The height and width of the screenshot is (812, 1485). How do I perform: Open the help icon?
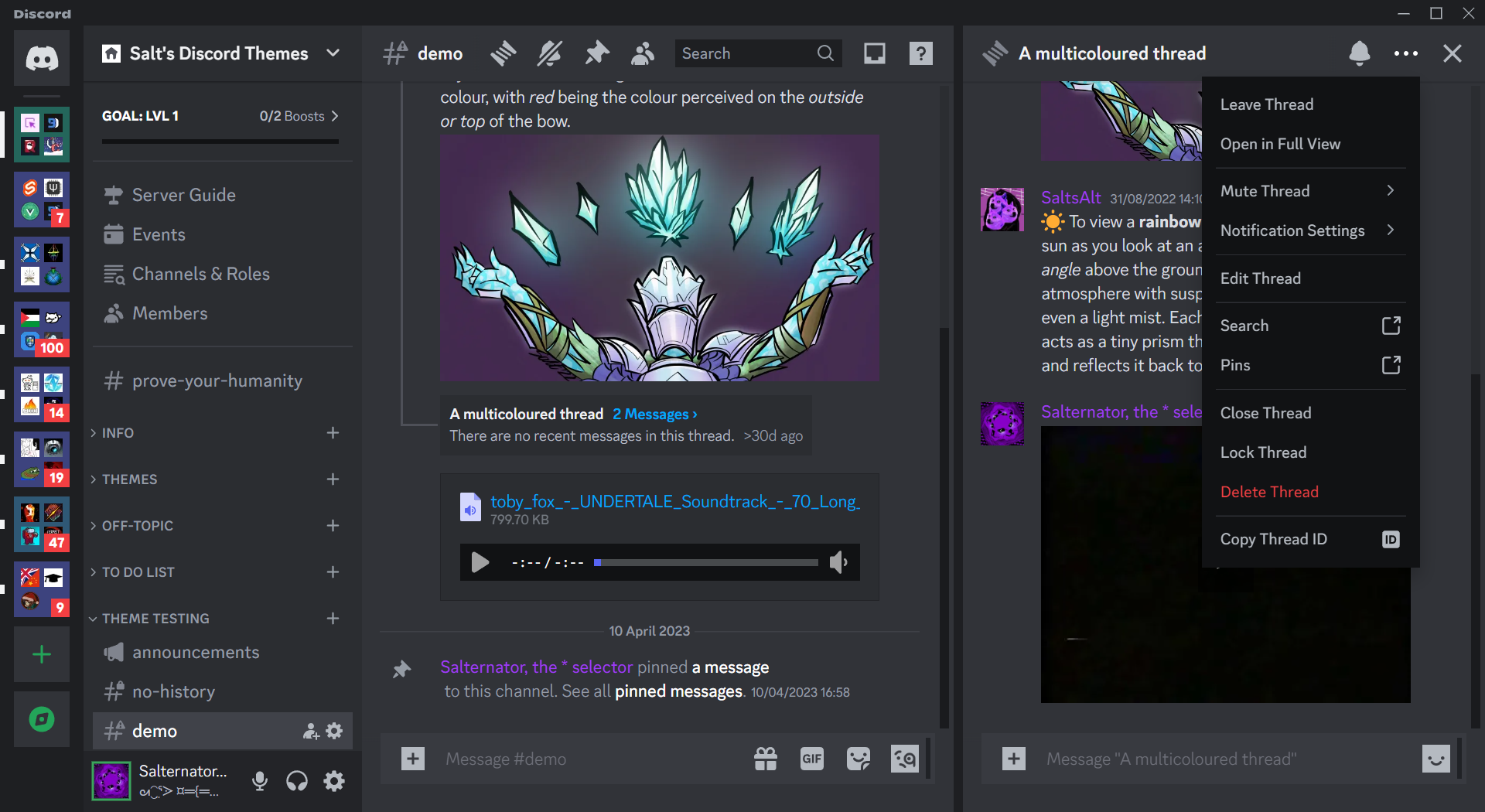pyautogui.click(x=920, y=53)
